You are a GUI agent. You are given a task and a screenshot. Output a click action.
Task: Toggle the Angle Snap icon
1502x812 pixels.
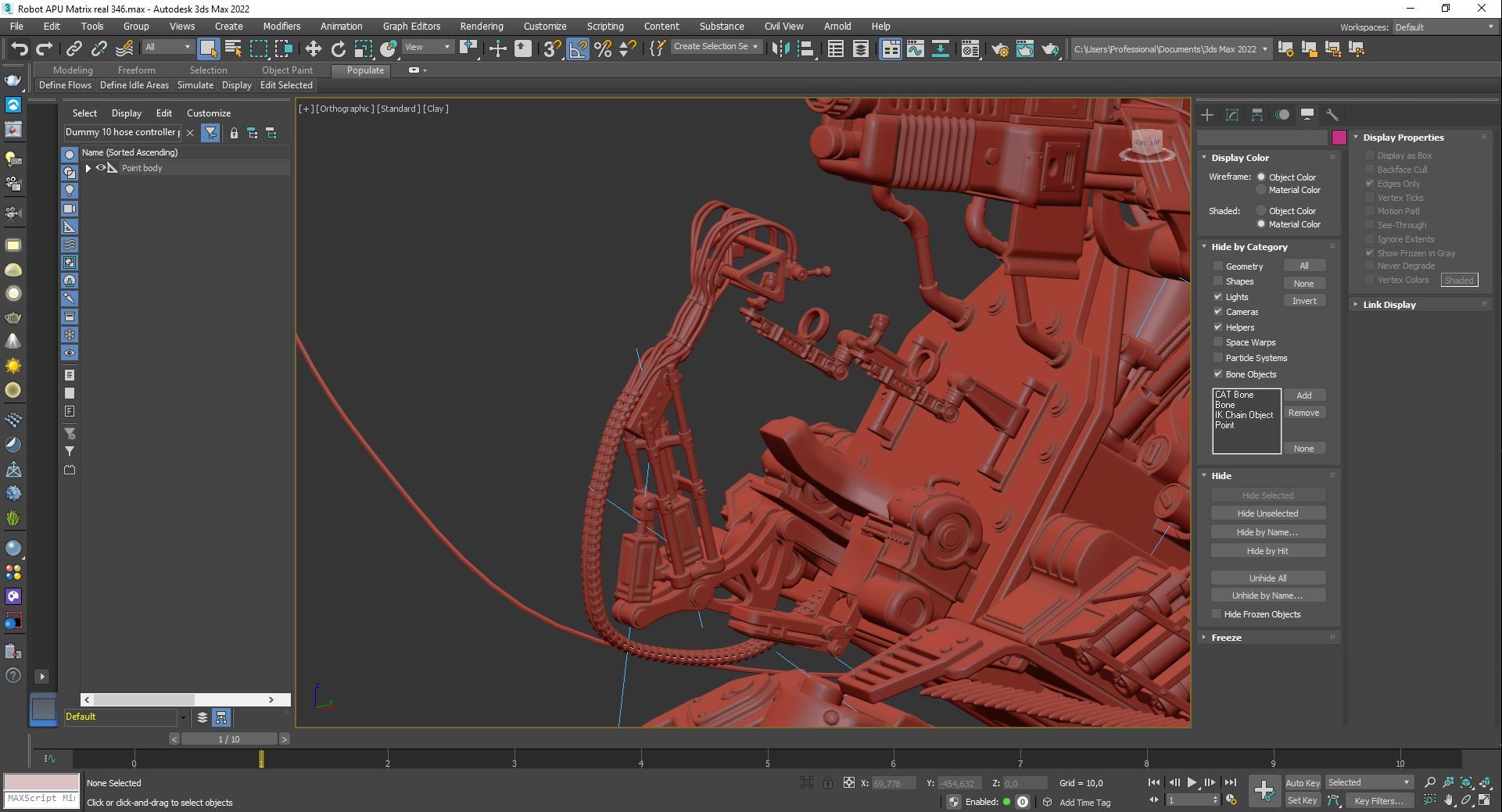[x=577, y=49]
